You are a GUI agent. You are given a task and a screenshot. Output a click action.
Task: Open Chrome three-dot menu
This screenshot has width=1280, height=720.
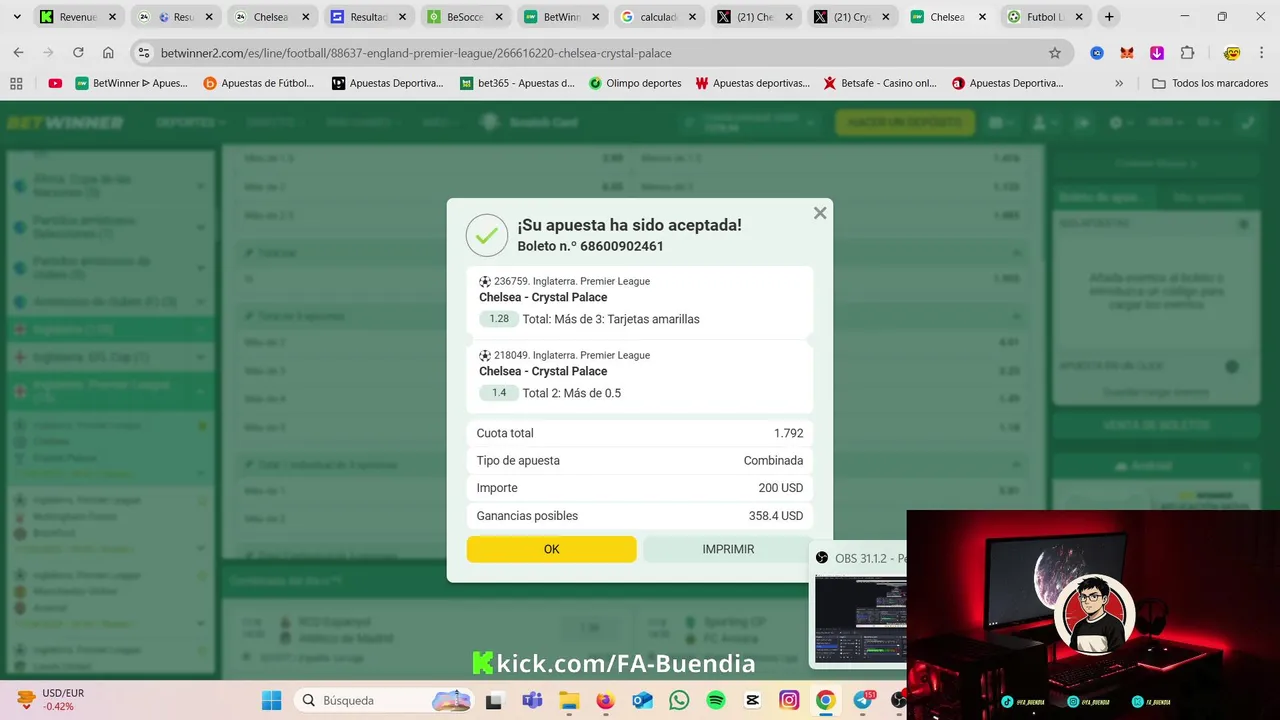[x=1262, y=53]
